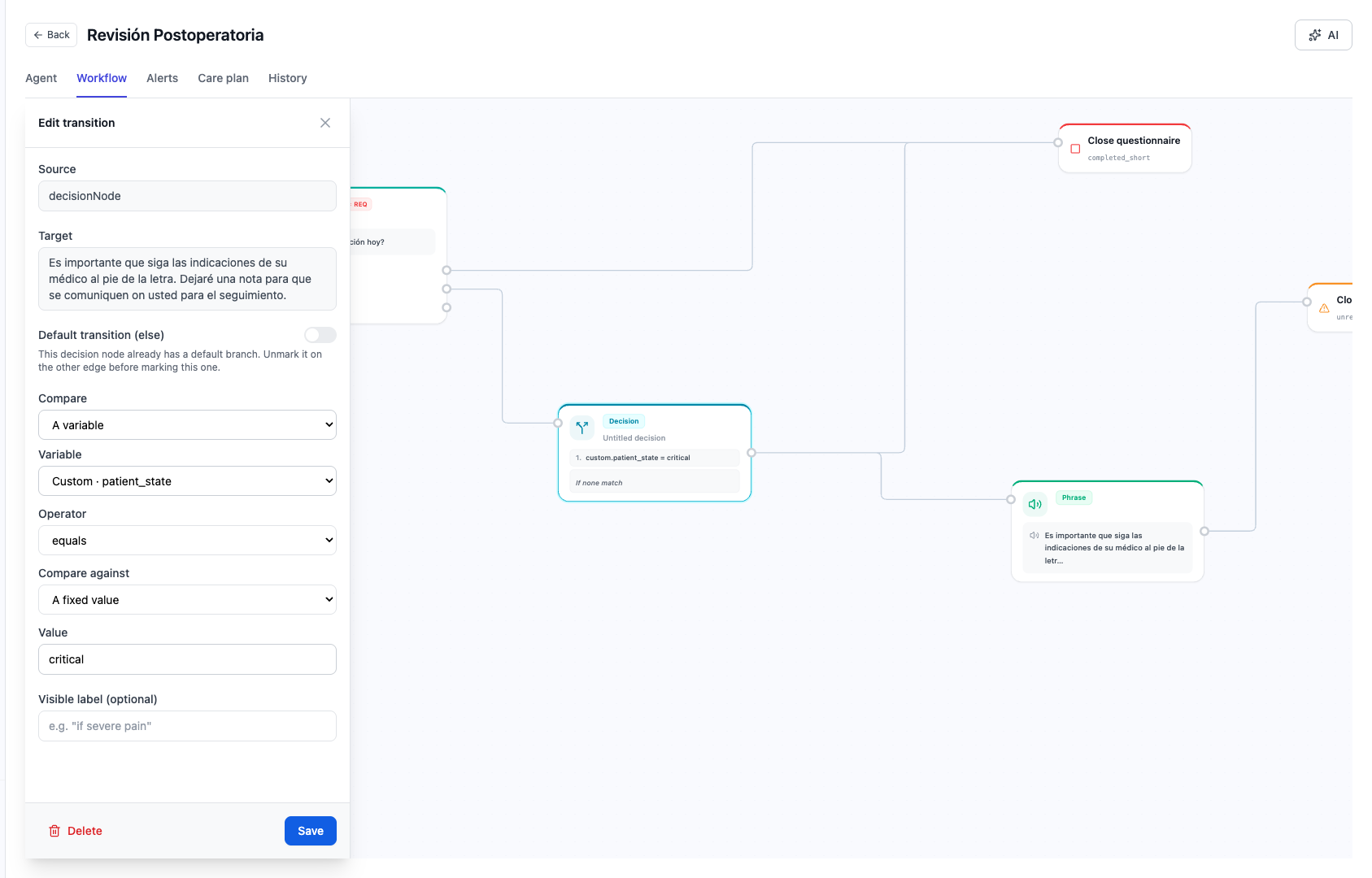The image size is (1372, 878).
Task: Open the Compare dropdown
Action: (x=187, y=425)
